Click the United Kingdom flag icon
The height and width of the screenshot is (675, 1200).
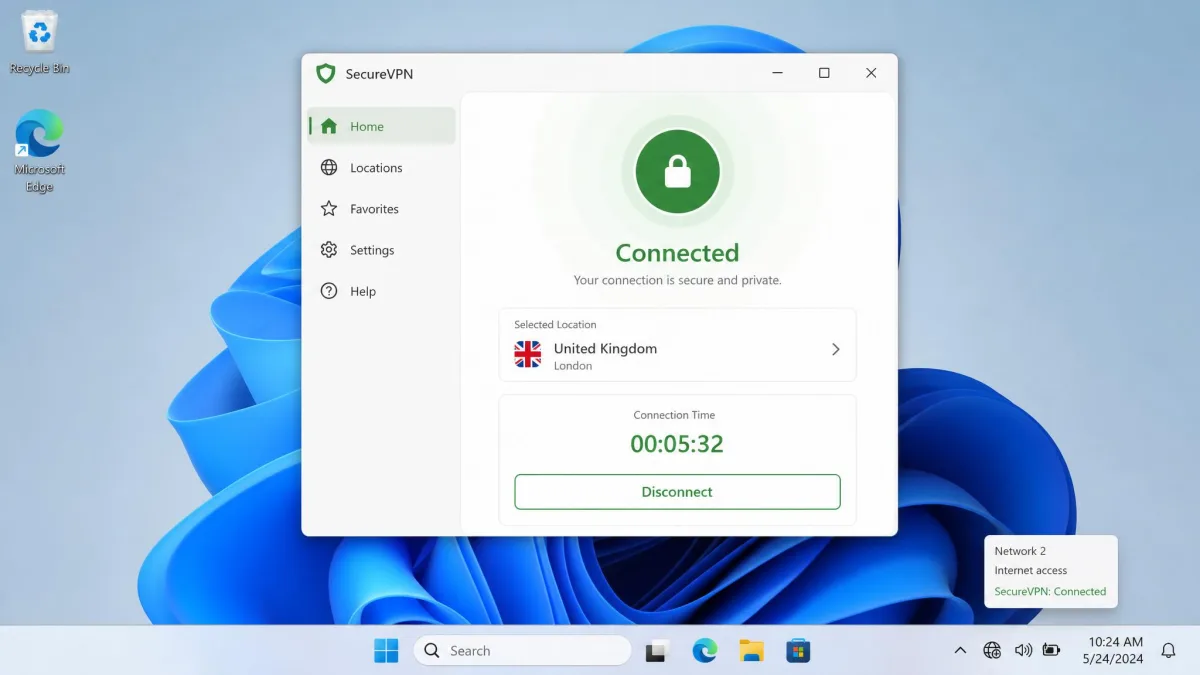(527, 354)
